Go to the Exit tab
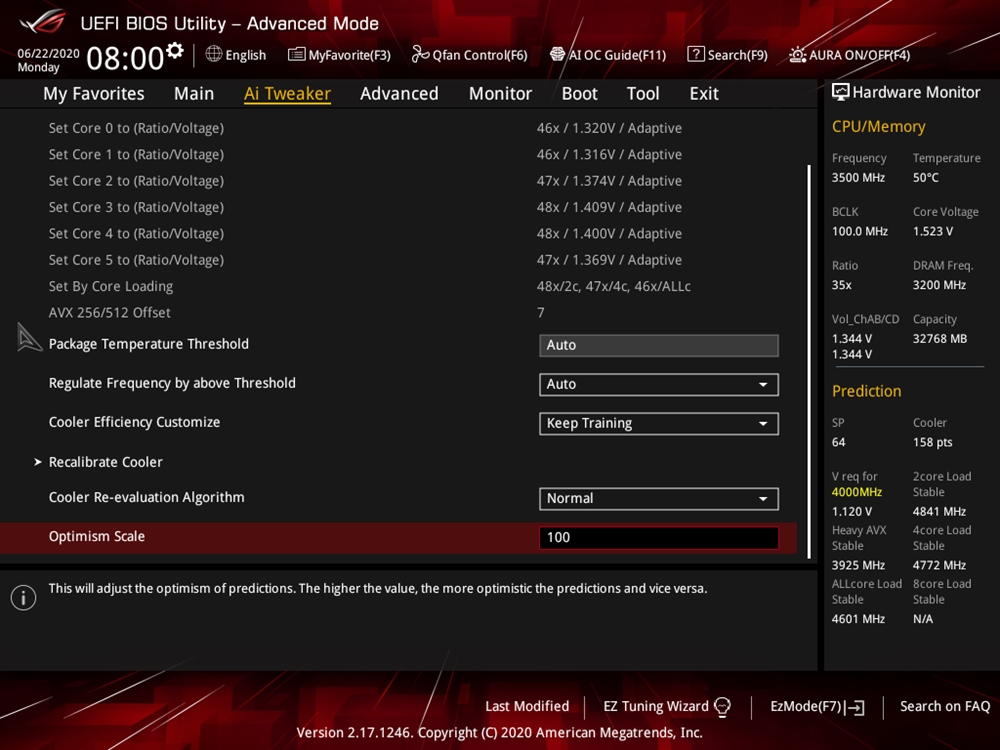 pyautogui.click(x=704, y=94)
